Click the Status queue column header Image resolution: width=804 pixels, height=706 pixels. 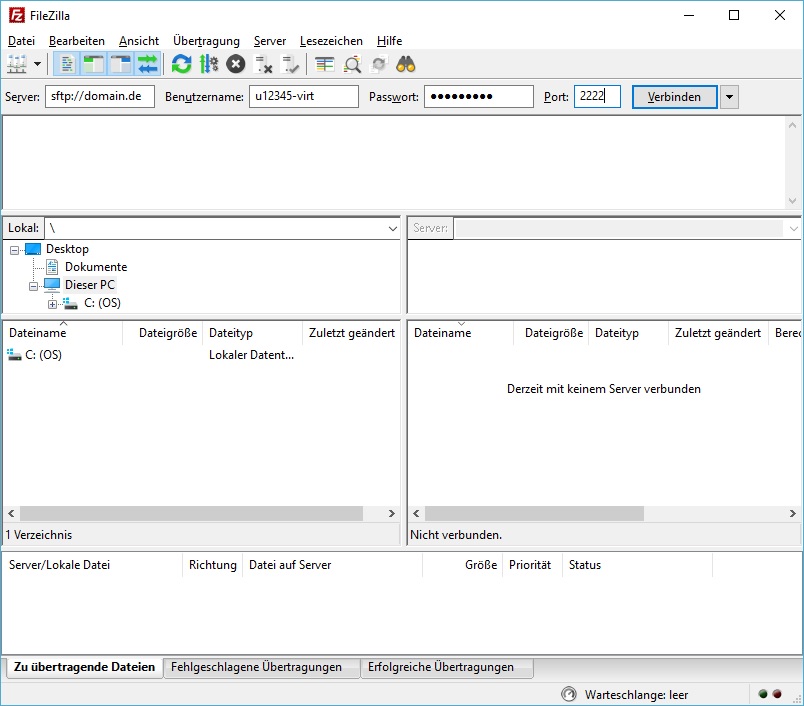637,565
